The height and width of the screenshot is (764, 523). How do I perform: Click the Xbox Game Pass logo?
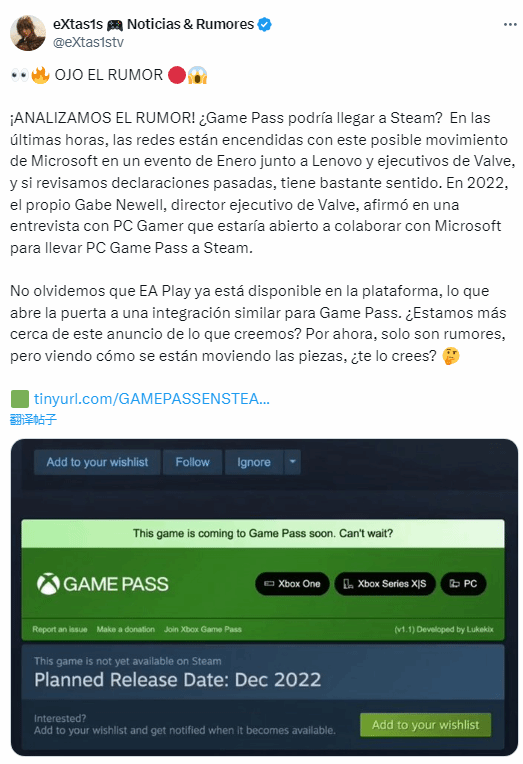pos(103,584)
